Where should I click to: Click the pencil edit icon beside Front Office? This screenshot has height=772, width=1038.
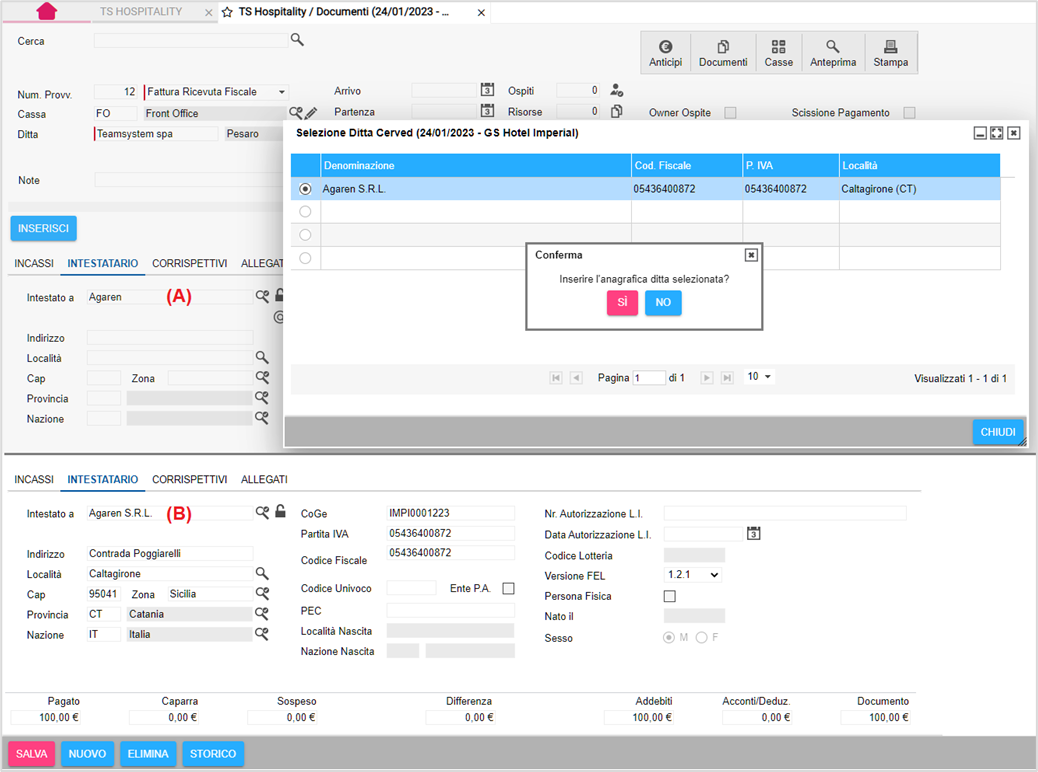[x=311, y=113]
